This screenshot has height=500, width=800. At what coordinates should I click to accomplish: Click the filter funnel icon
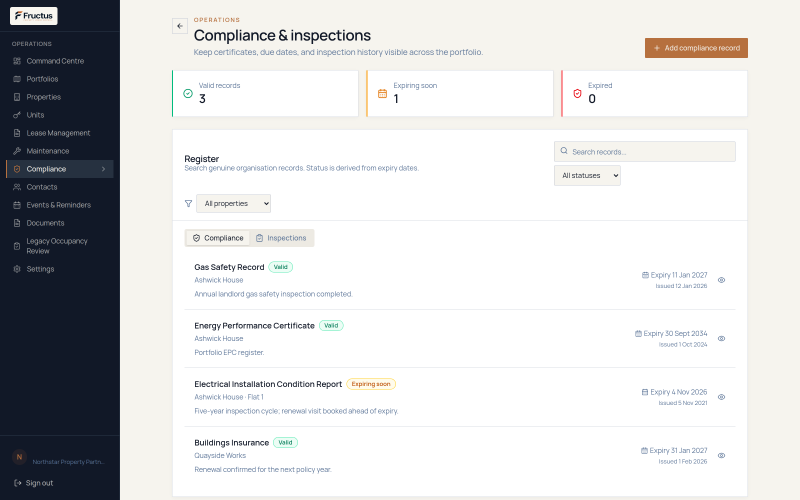(188, 204)
